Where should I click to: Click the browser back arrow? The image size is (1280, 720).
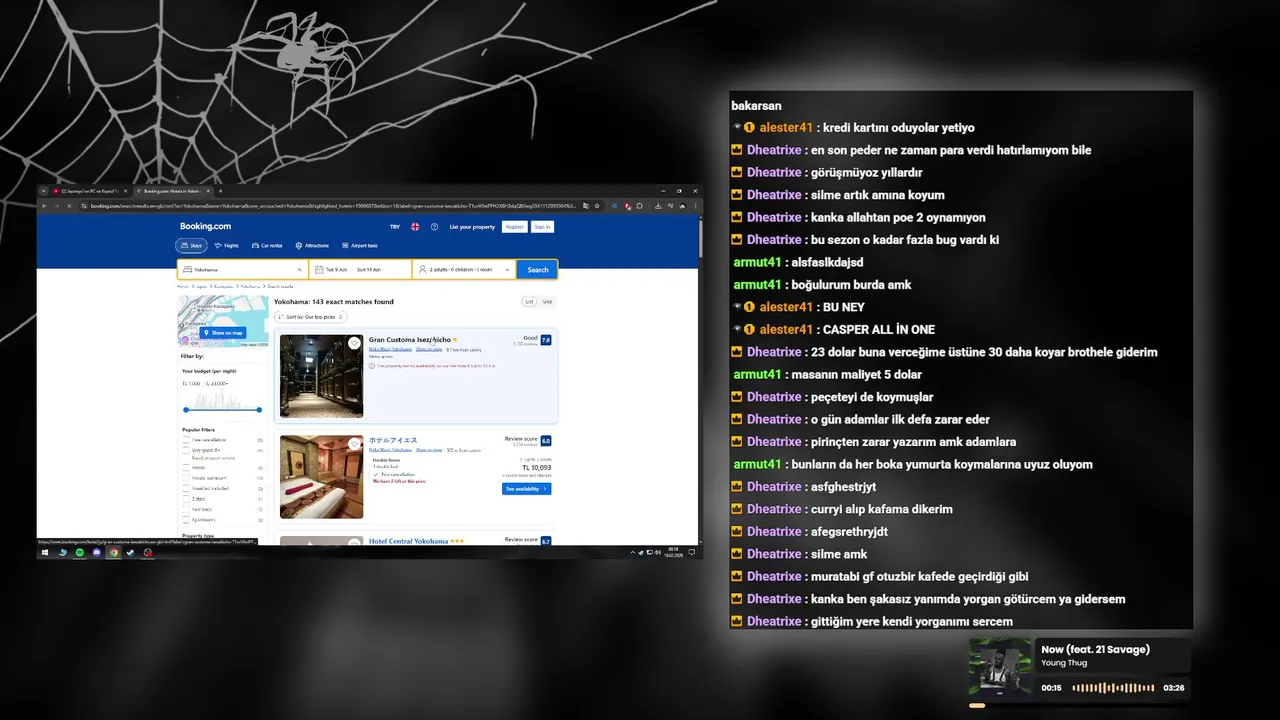(44, 206)
